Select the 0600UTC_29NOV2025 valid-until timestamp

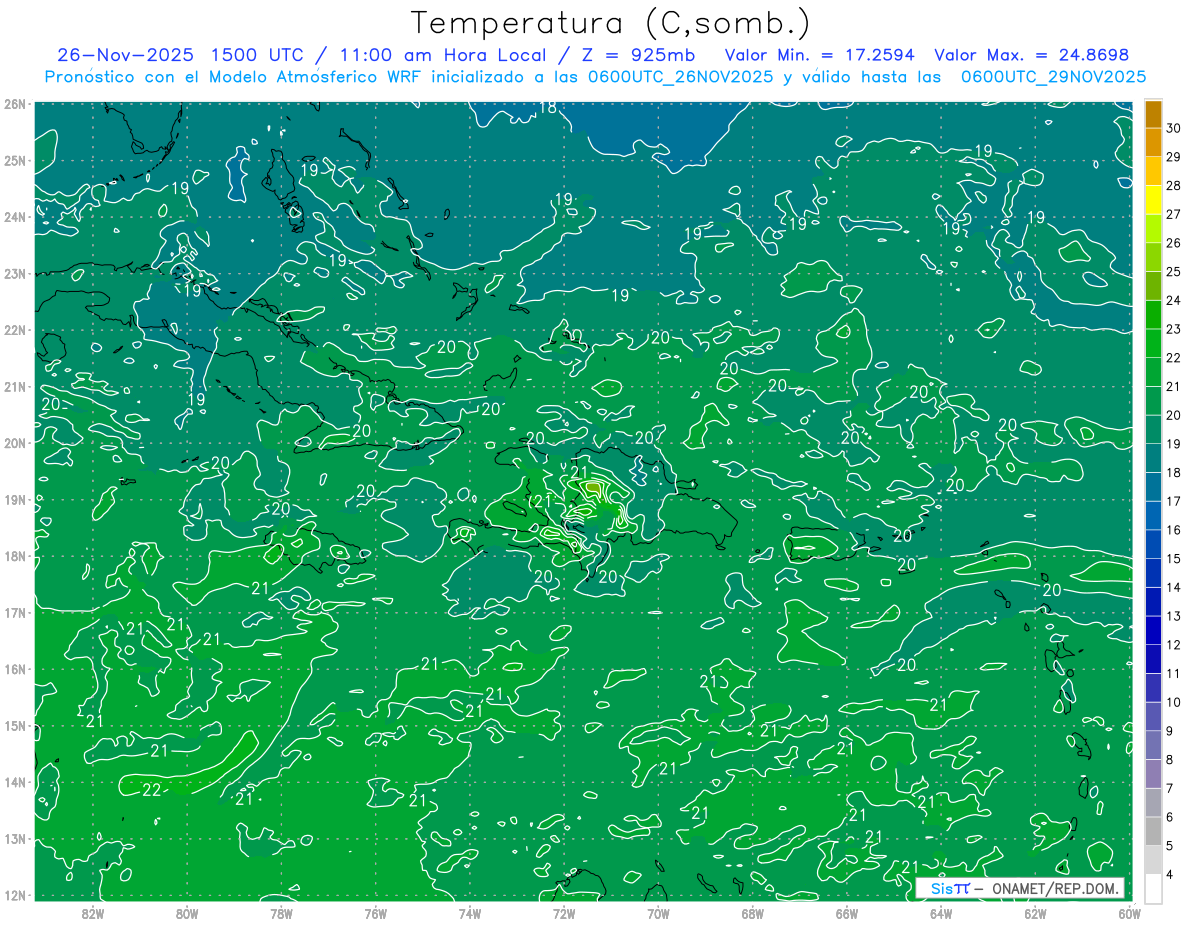click(x=1054, y=77)
